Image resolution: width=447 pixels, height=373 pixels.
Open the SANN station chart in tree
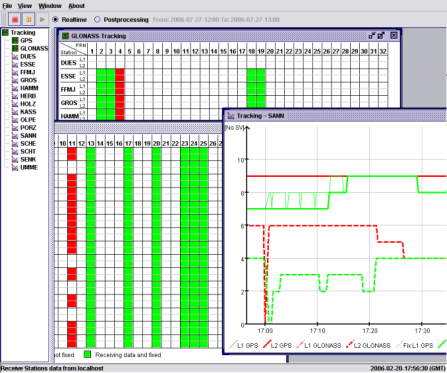tap(24, 136)
